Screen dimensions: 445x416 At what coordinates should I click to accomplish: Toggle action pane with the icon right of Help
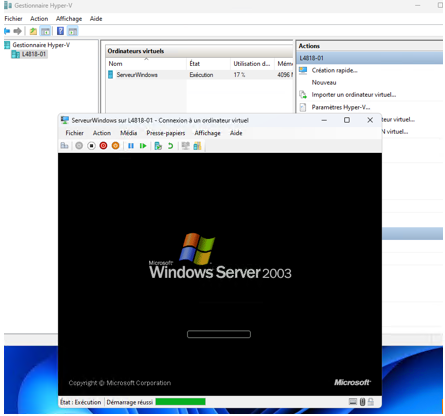(73, 31)
